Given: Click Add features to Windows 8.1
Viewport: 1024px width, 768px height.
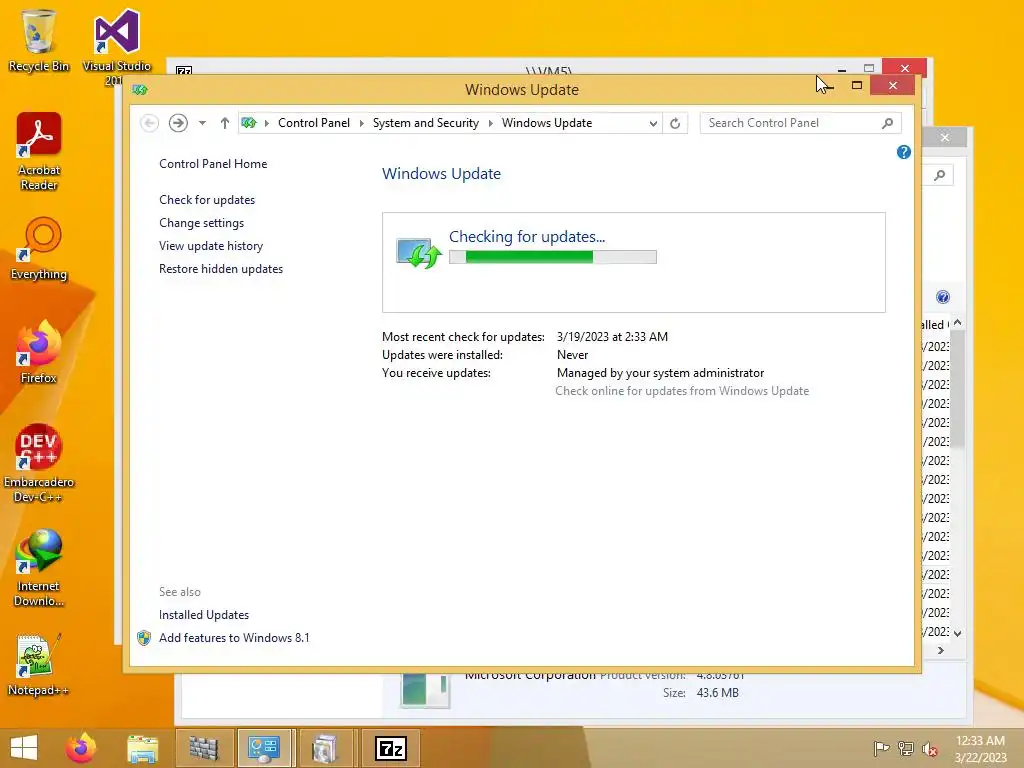Looking at the screenshot, I should [x=234, y=637].
